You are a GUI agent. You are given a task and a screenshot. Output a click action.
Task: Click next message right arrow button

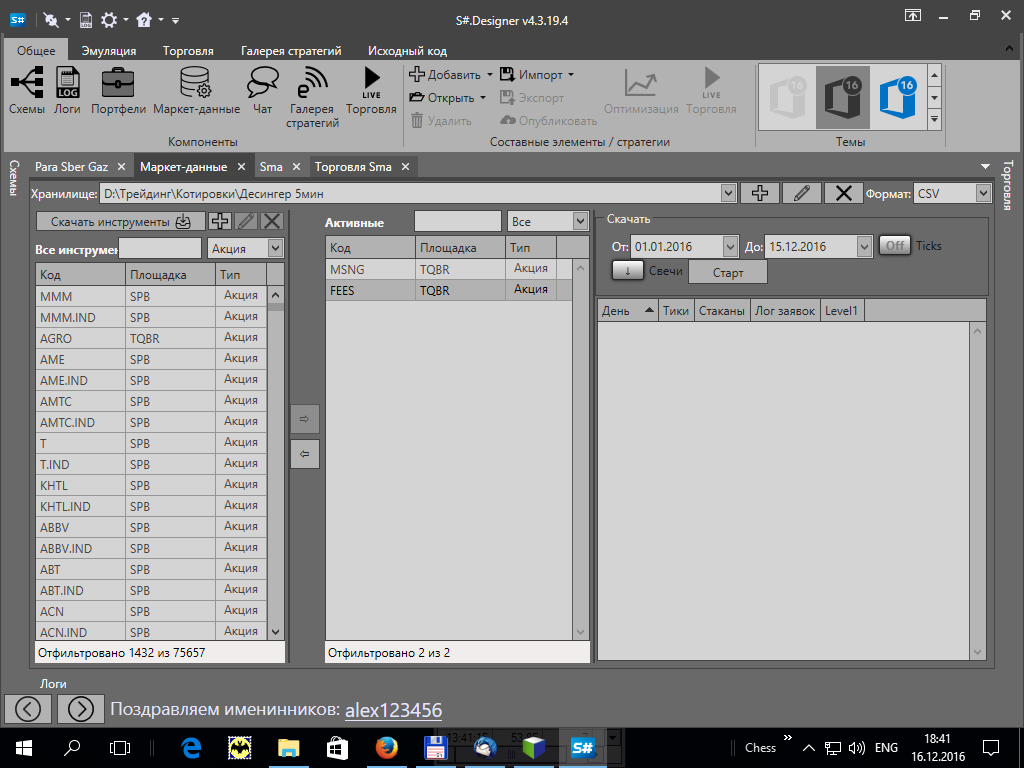pos(80,709)
